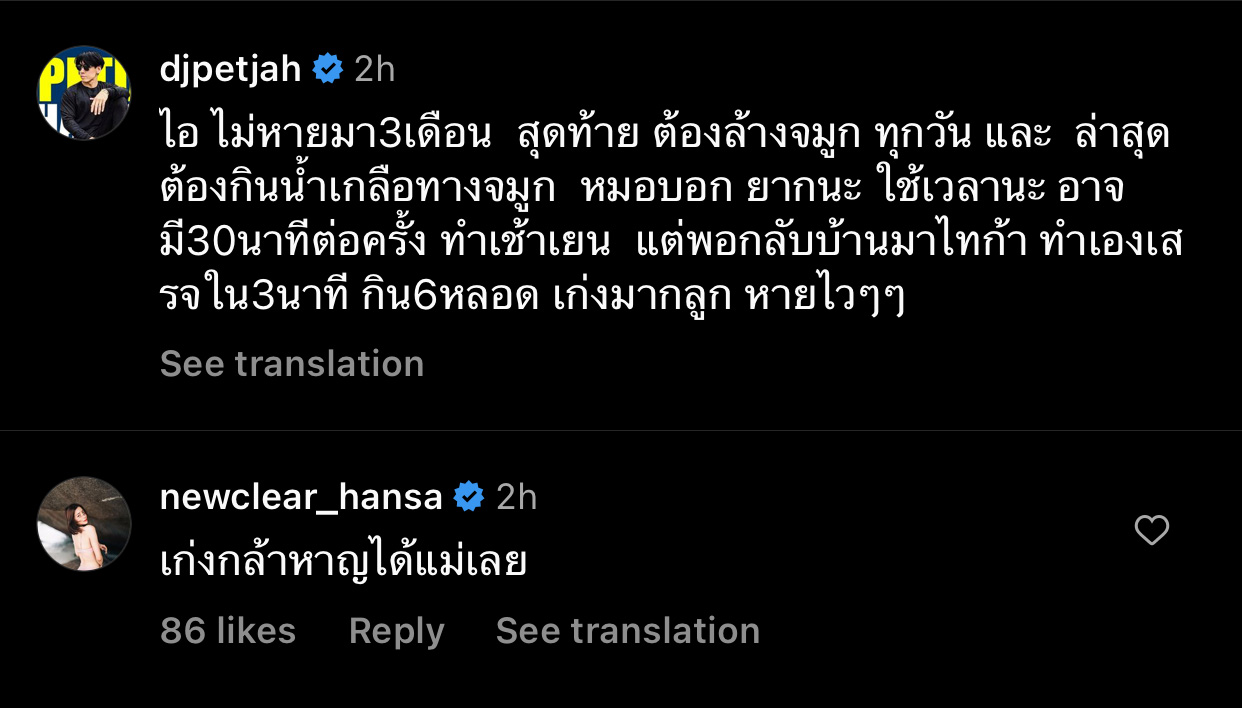1242x708 pixels.
Task: Open the djpetjah username link
Action: point(229,68)
